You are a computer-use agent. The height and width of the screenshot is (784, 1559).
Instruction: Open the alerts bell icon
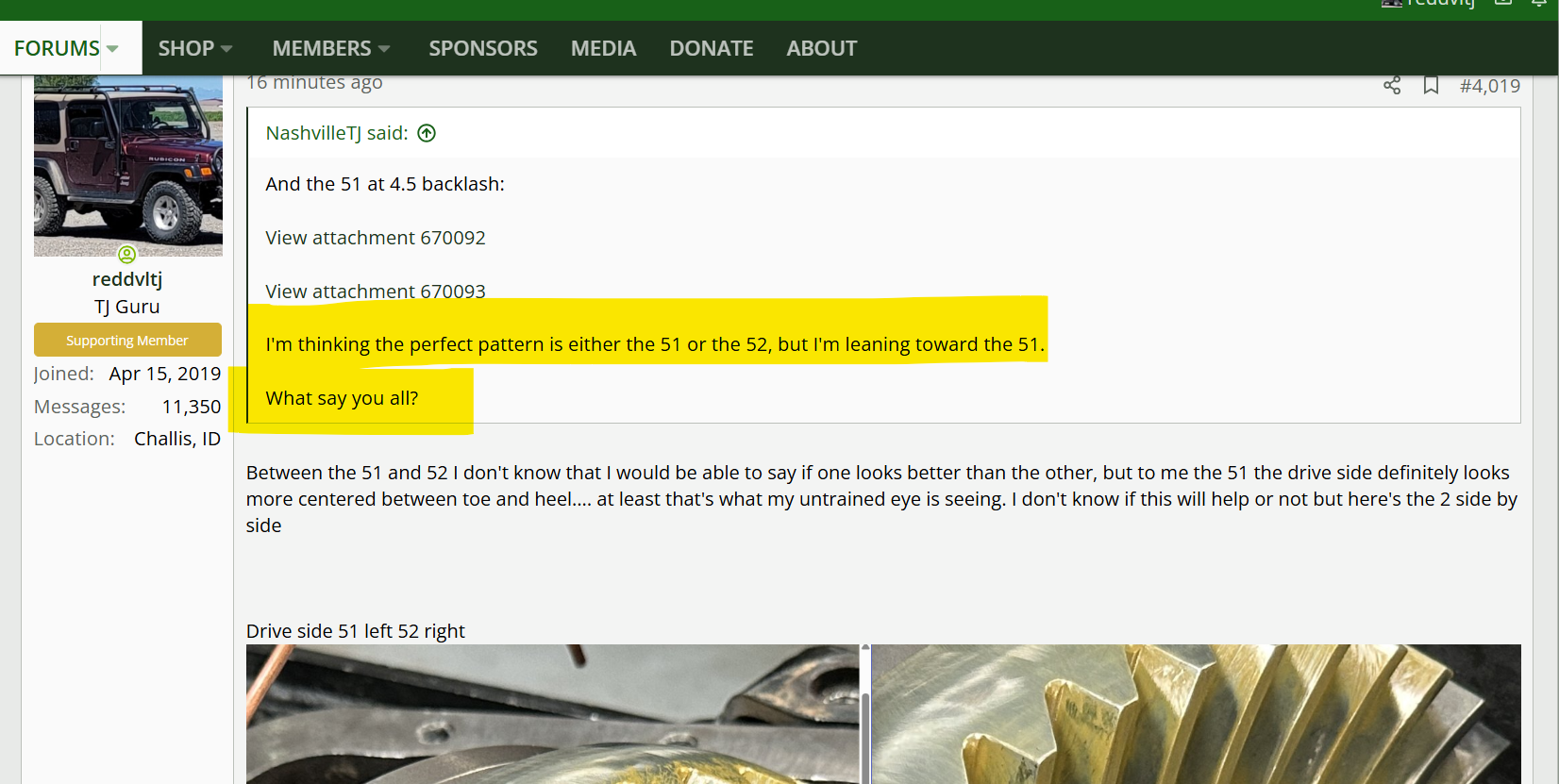tap(1539, 4)
